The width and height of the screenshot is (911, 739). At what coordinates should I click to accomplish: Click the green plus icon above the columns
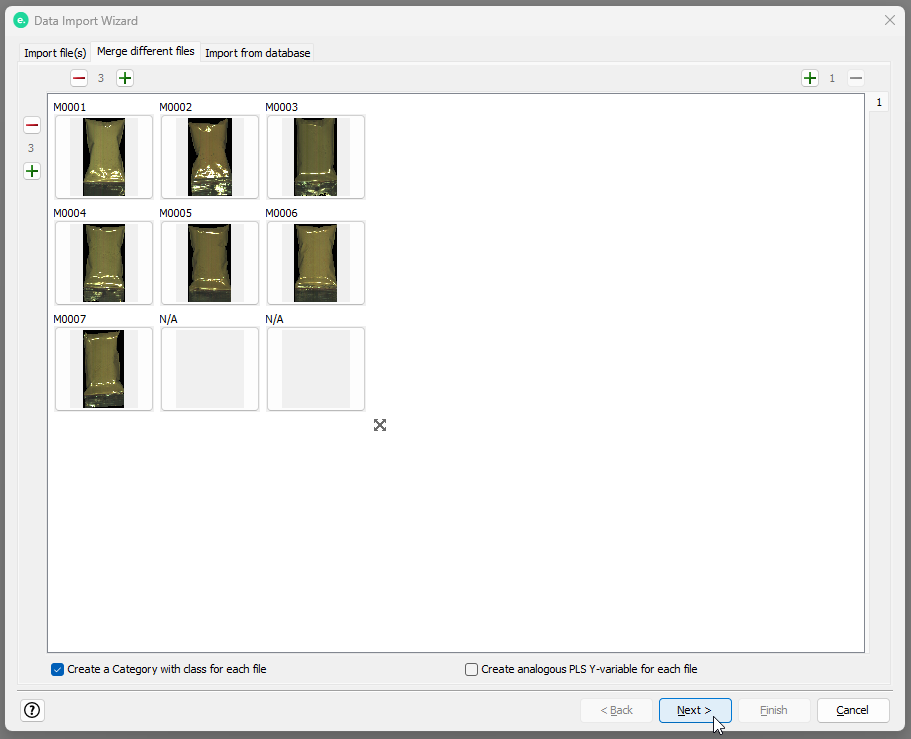point(125,78)
